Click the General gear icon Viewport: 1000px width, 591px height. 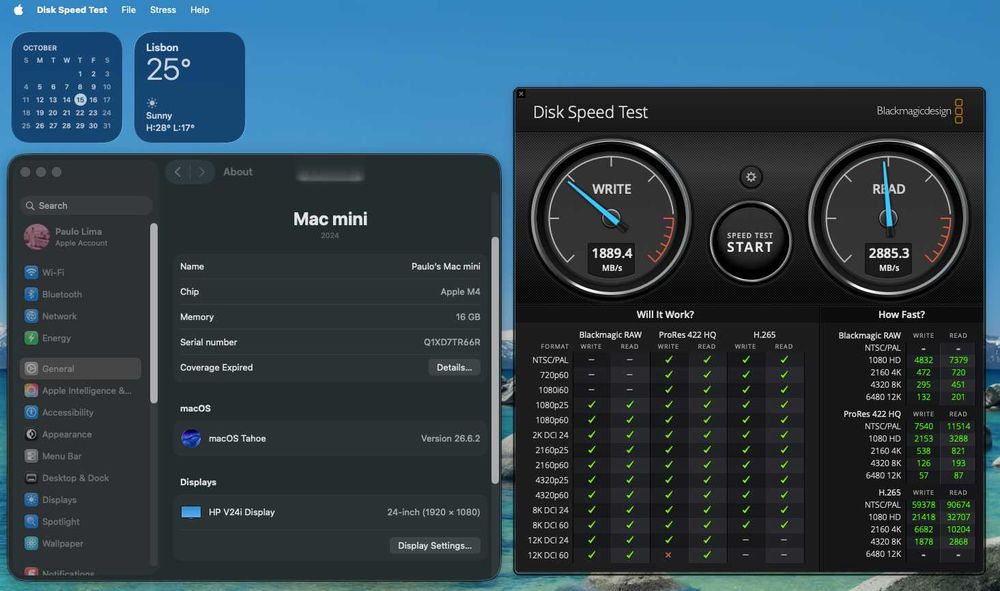coord(31,368)
